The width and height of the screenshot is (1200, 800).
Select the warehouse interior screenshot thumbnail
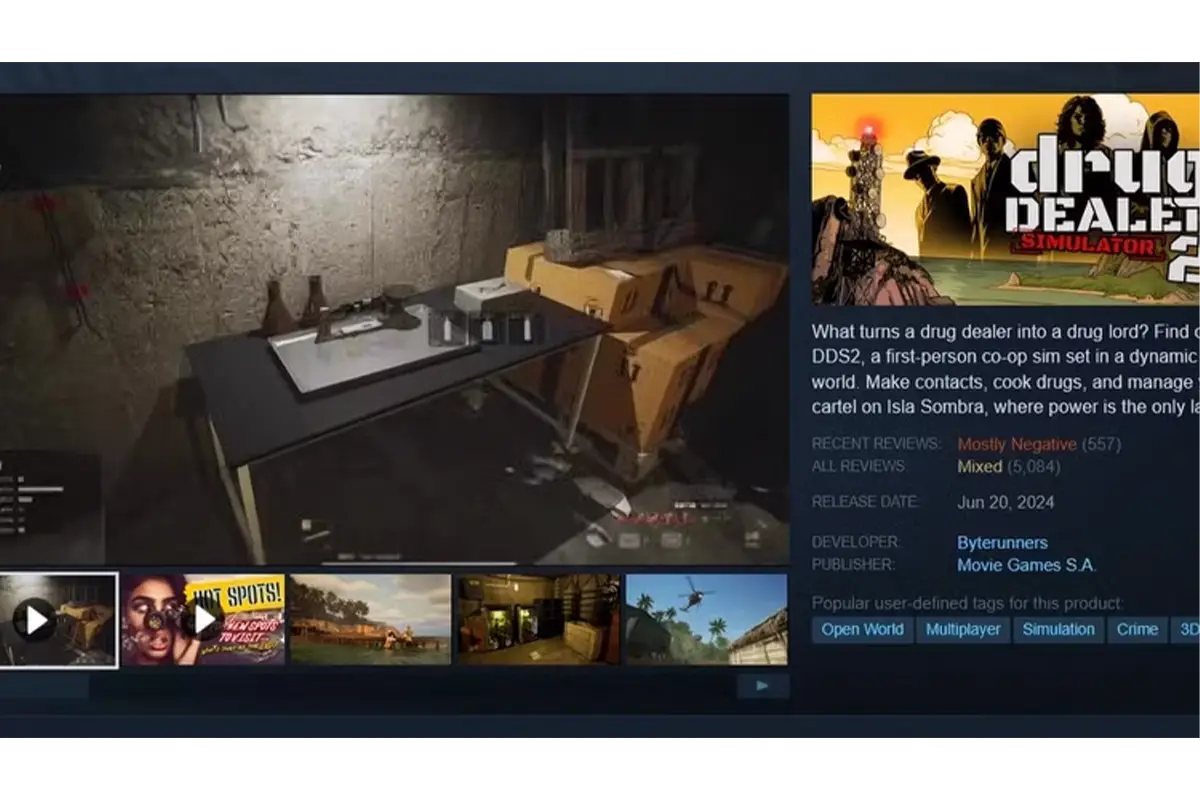pyautogui.click(x=538, y=620)
